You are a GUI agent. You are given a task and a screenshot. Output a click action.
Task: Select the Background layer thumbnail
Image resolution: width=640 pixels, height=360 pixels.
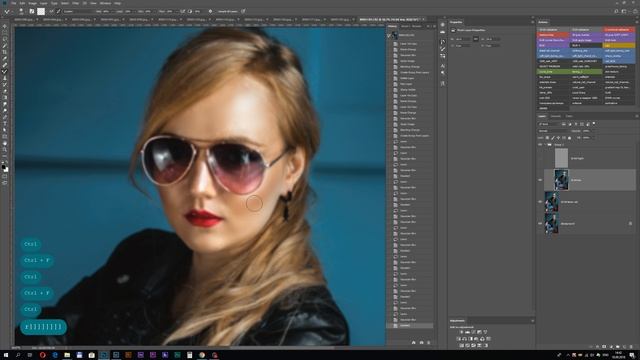(552, 224)
